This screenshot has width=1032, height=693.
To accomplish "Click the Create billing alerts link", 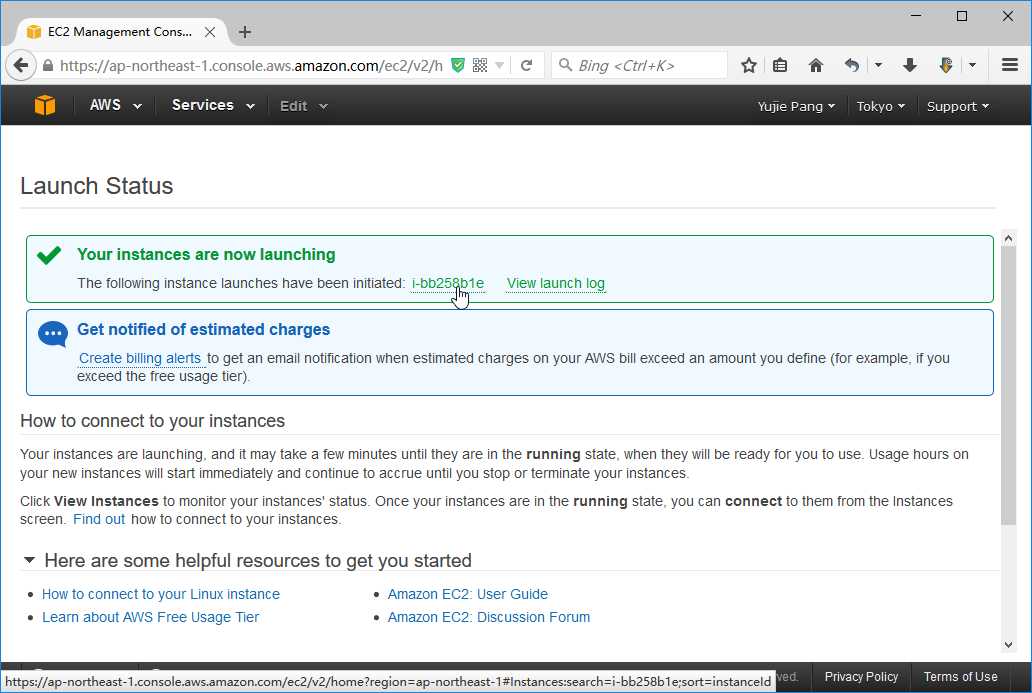I will pos(140,358).
